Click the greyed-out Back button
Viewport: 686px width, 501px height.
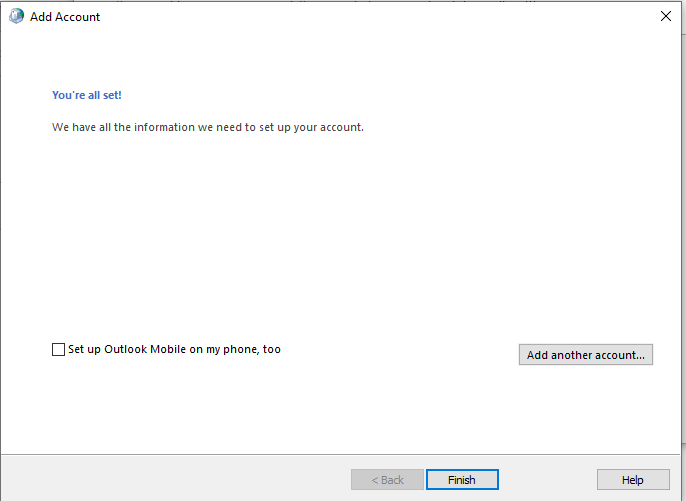coord(387,480)
